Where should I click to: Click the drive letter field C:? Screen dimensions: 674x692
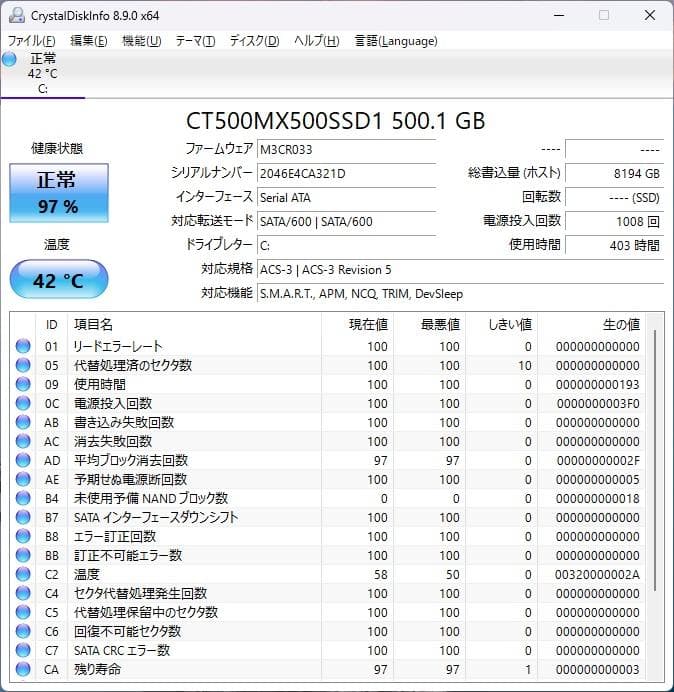coord(346,245)
